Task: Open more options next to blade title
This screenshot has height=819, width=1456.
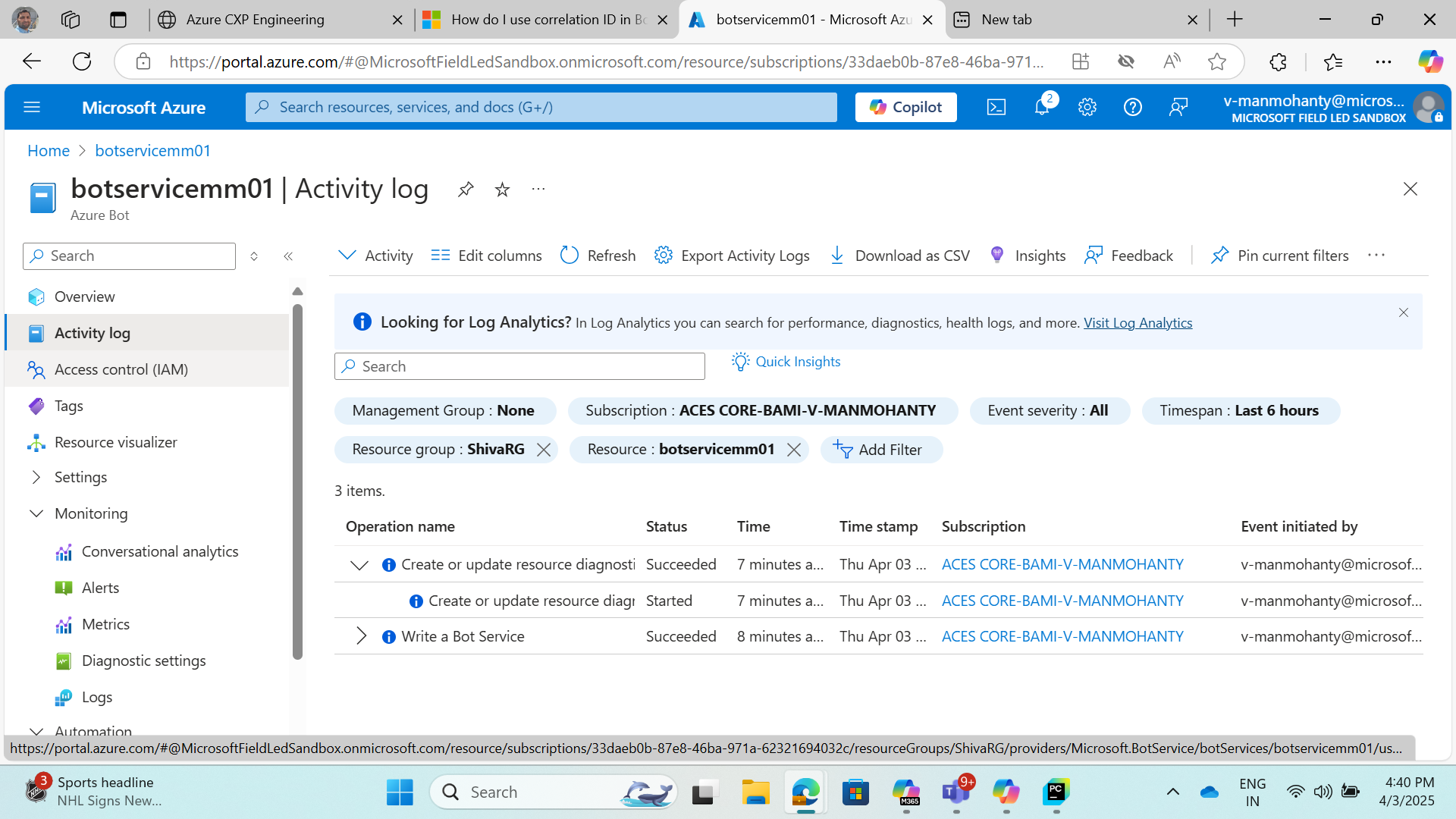Action: click(538, 189)
